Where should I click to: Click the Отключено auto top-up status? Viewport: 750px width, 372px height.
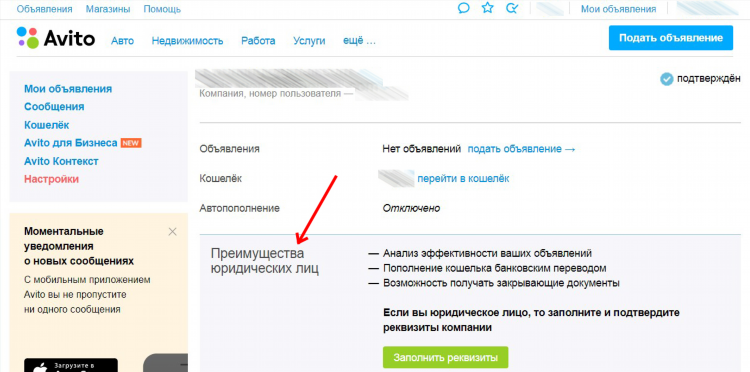411,208
